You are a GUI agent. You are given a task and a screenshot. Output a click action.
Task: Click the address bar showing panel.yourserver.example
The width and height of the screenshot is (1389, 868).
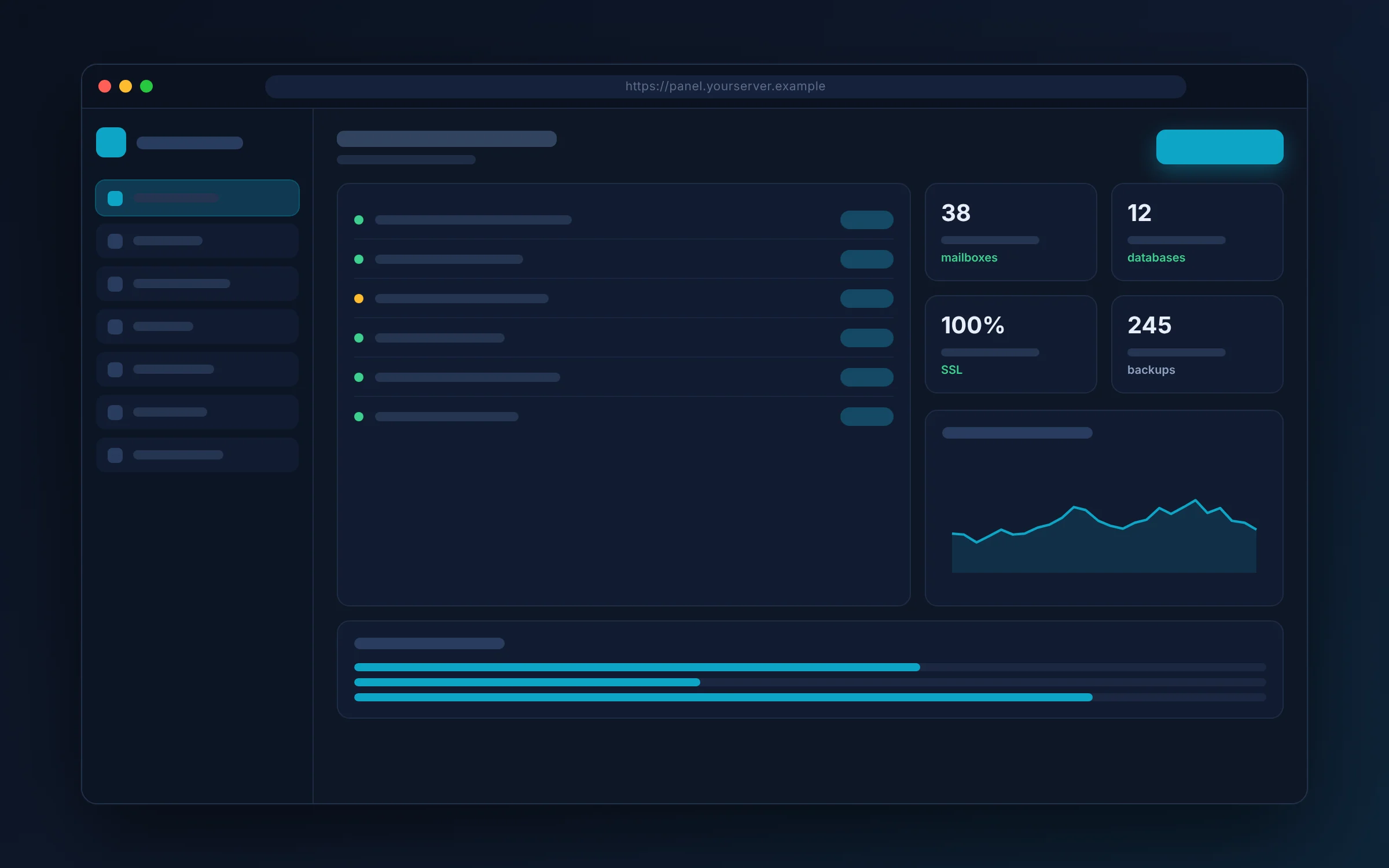pos(725,87)
